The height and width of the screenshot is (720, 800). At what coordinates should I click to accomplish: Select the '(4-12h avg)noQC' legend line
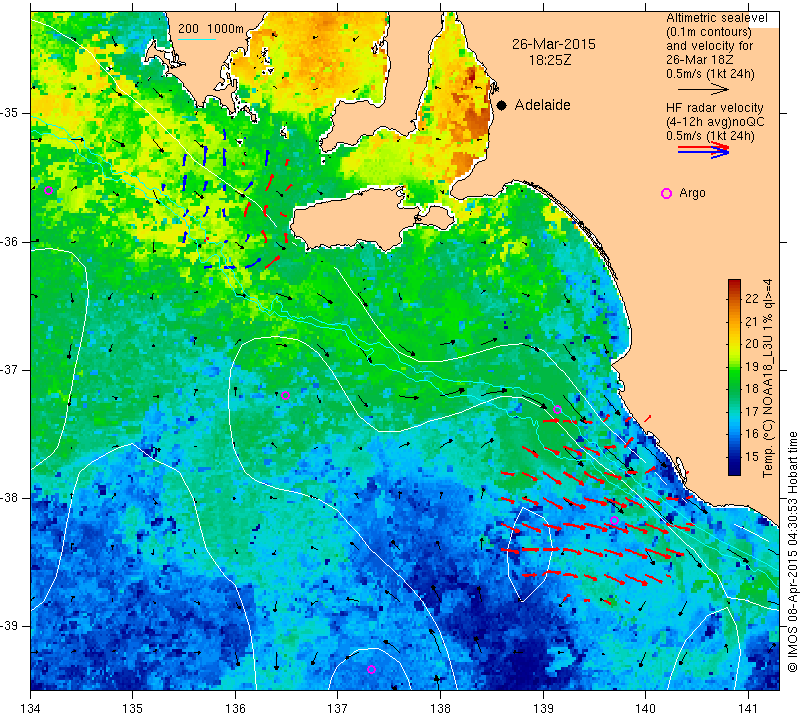715,122
